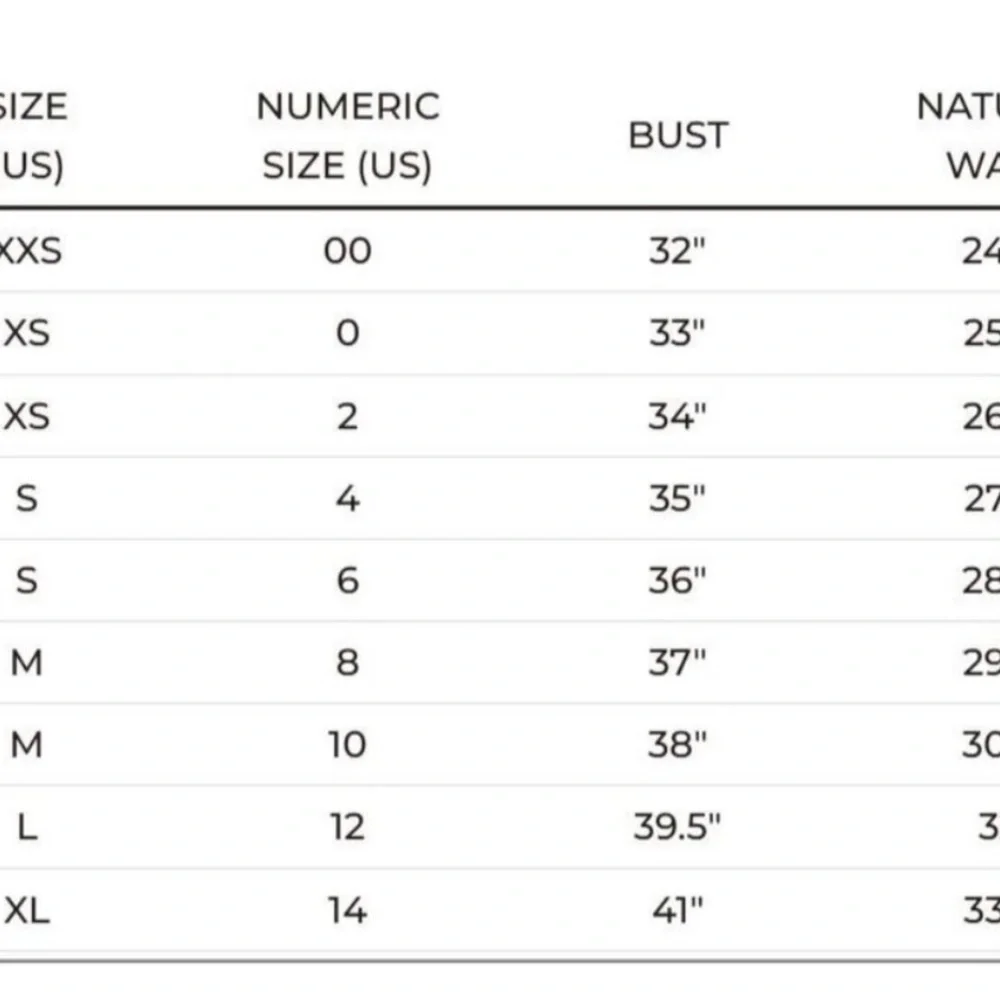Click the 34" bust measurement

(677, 416)
